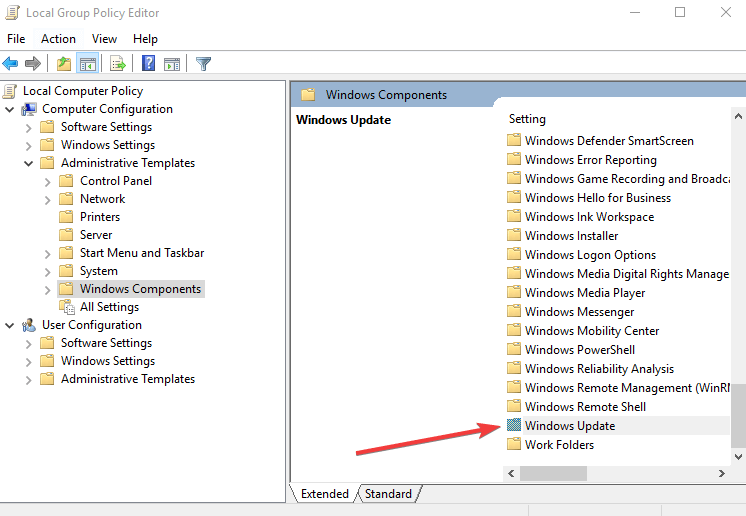
Task: Expand Windows Settings under Computer Configuration
Action: [29, 146]
